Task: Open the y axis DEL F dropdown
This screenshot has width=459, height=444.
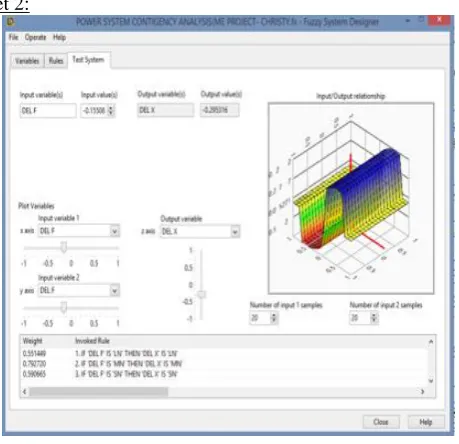Action: coord(114,291)
